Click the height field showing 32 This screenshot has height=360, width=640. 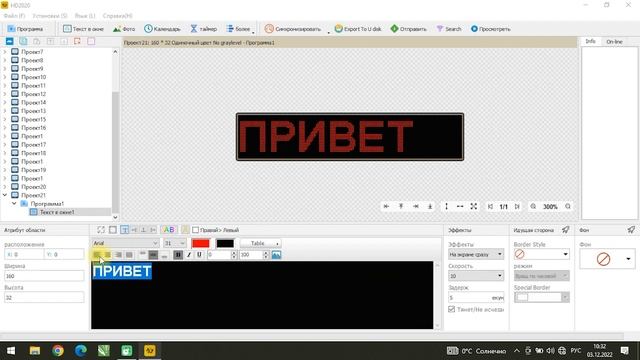coord(44,298)
